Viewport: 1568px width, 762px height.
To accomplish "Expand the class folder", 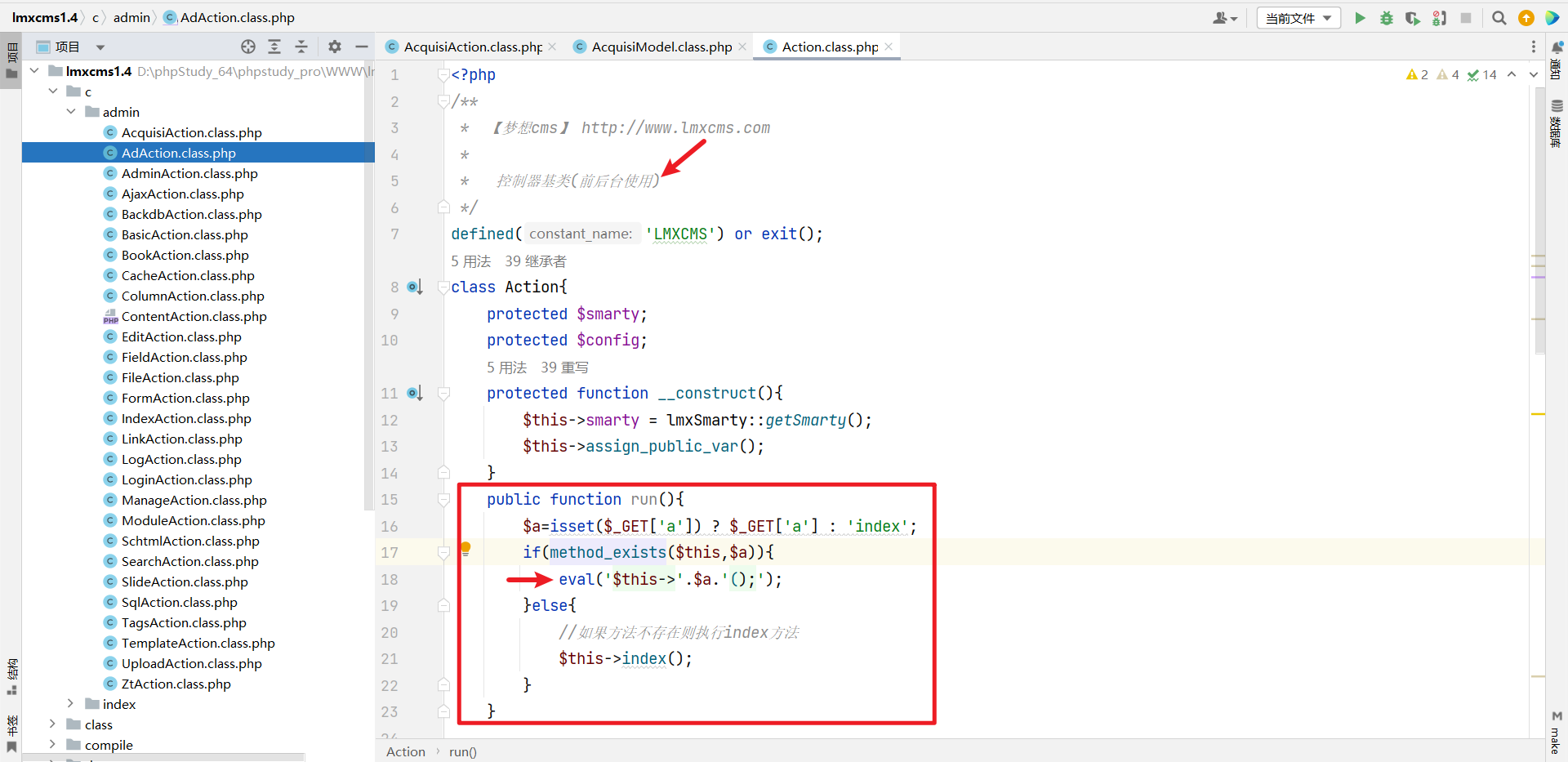I will pyautogui.click(x=53, y=724).
